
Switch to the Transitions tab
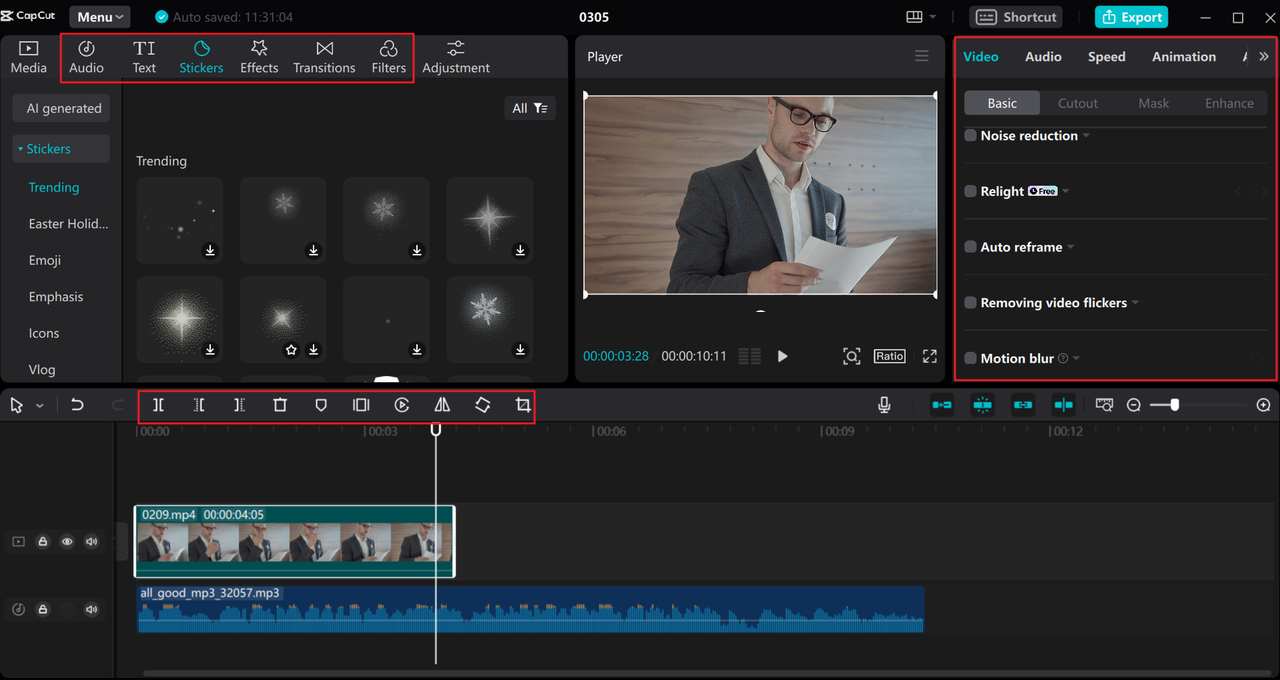(x=324, y=58)
